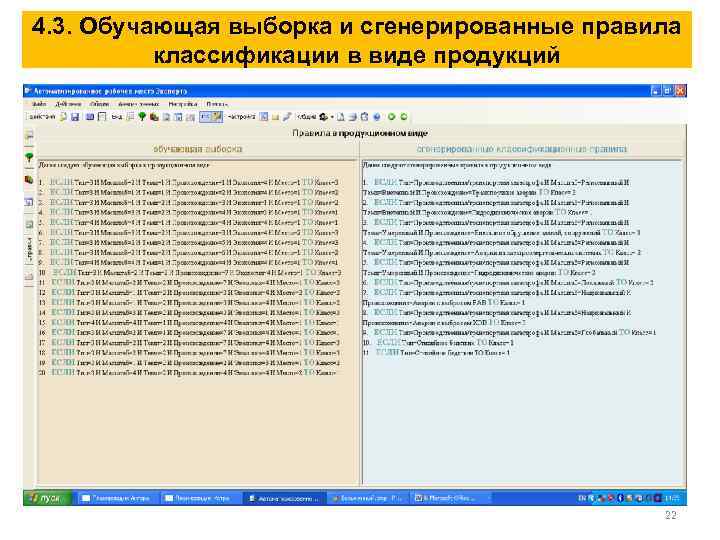Image resolution: width=720 pixels, height=540 pixels.
Task: Click the blue table toolbar icon
Action: (x=90, y=117)
